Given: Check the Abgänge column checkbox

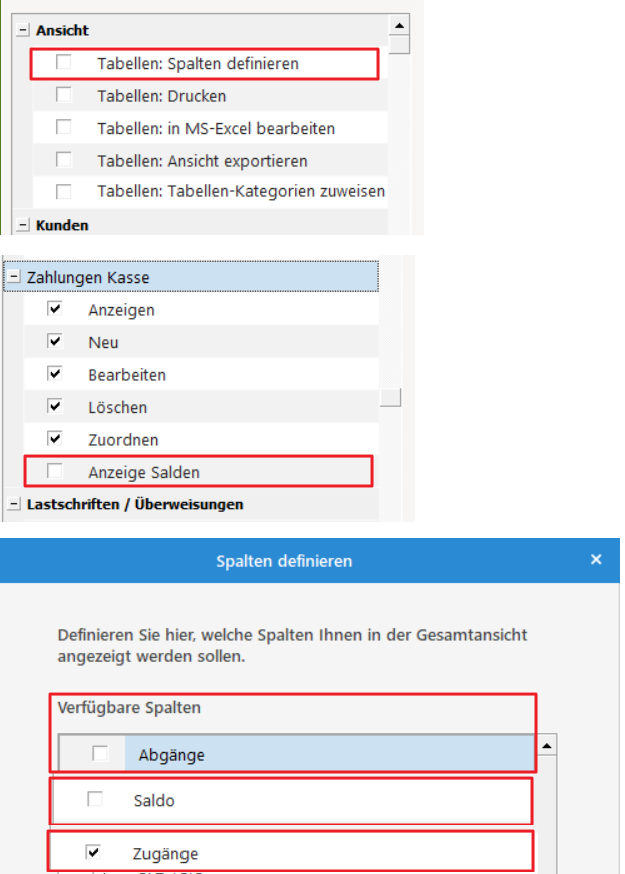Looking at the screenshot, I should (x=100, y=754).
